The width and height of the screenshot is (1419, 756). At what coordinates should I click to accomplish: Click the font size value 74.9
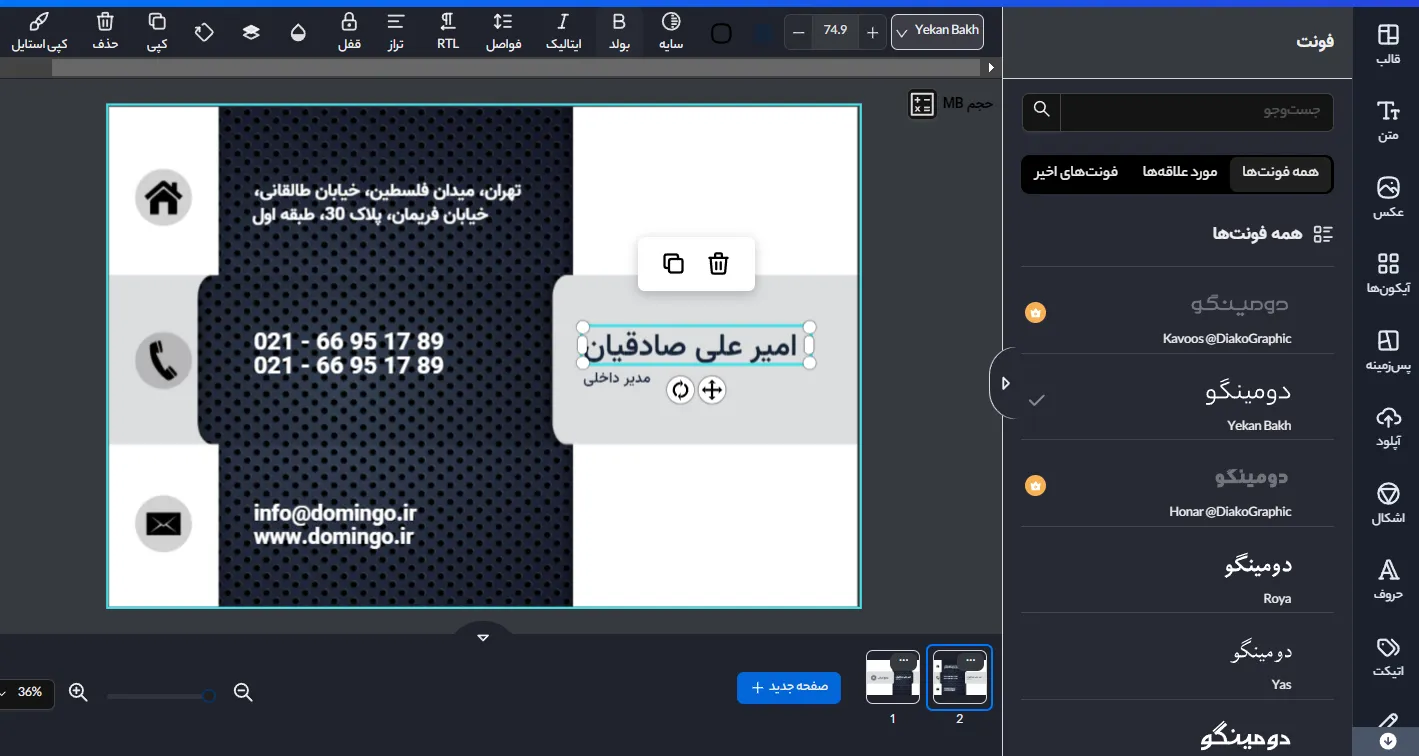click(x=835, y=31)
